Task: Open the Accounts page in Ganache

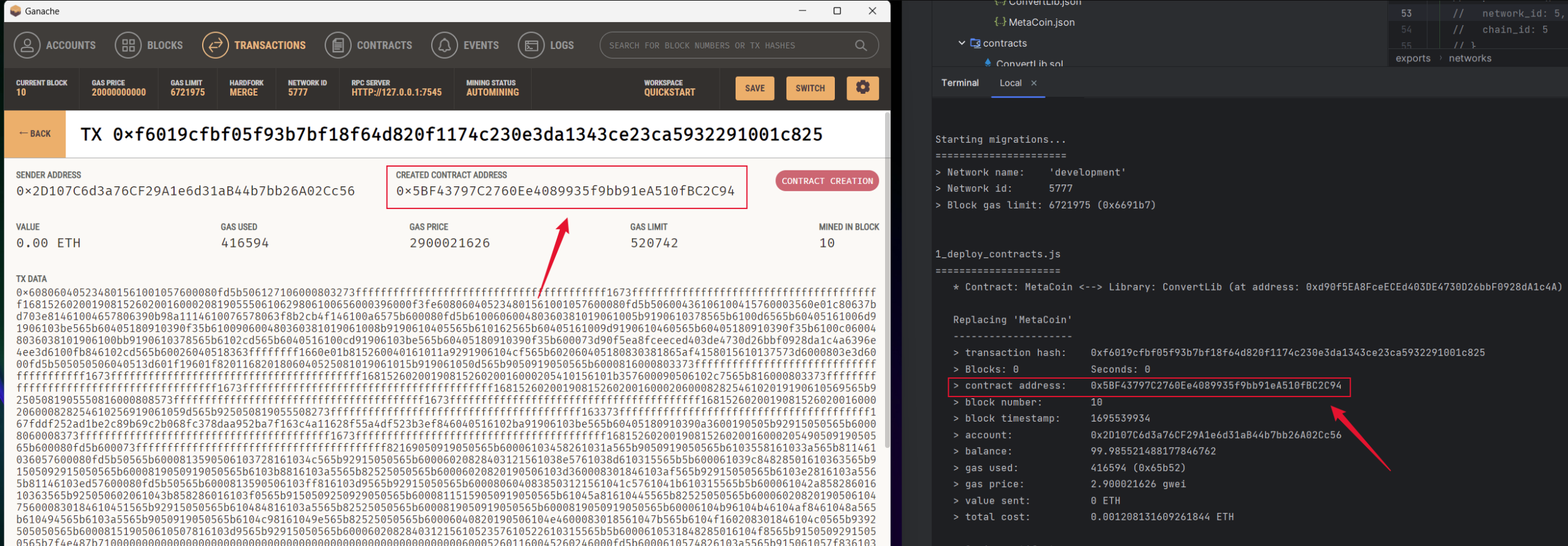Action: tap(55, 45)
